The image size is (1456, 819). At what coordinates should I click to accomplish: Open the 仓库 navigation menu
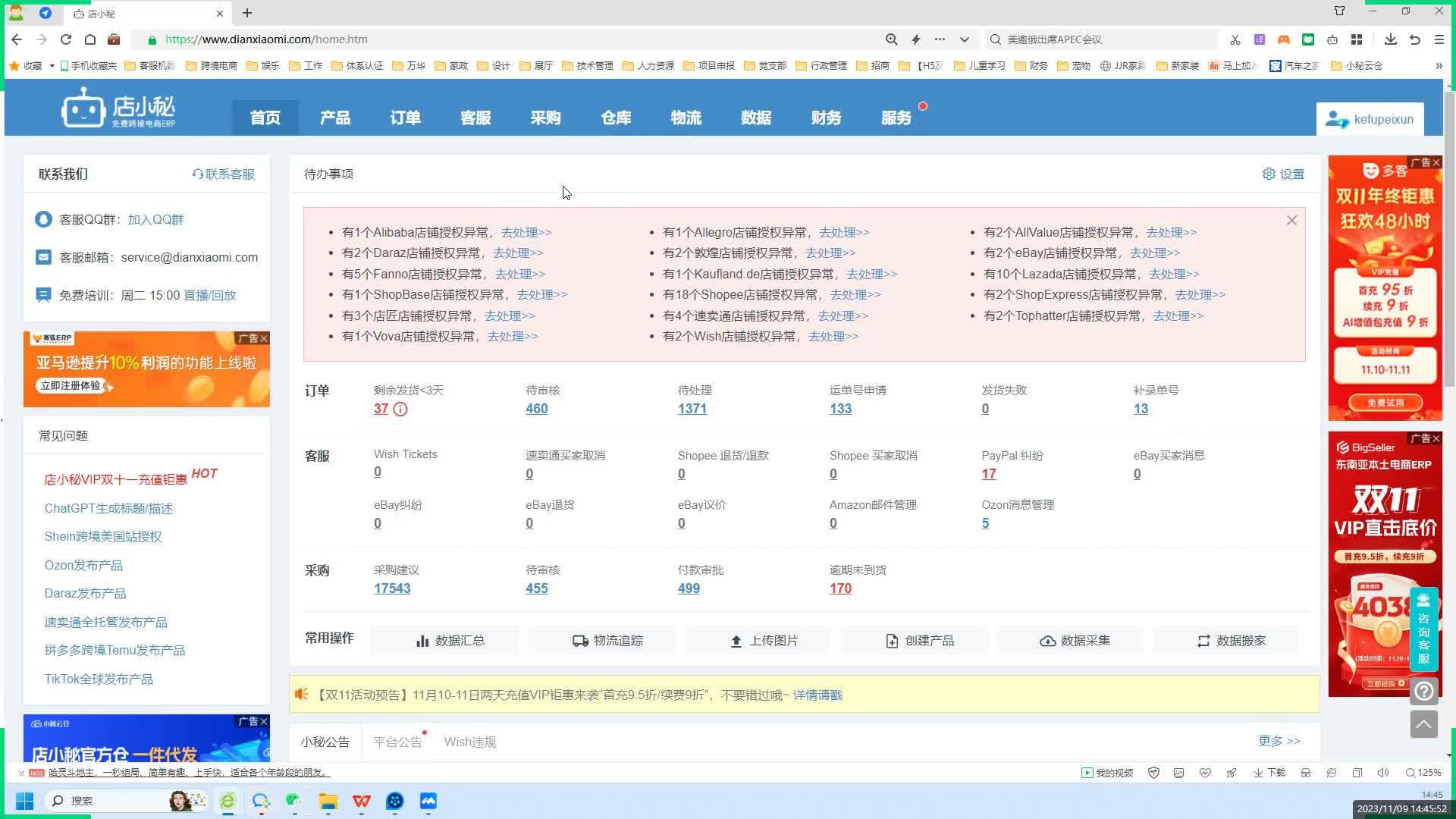tap(616, 118)
